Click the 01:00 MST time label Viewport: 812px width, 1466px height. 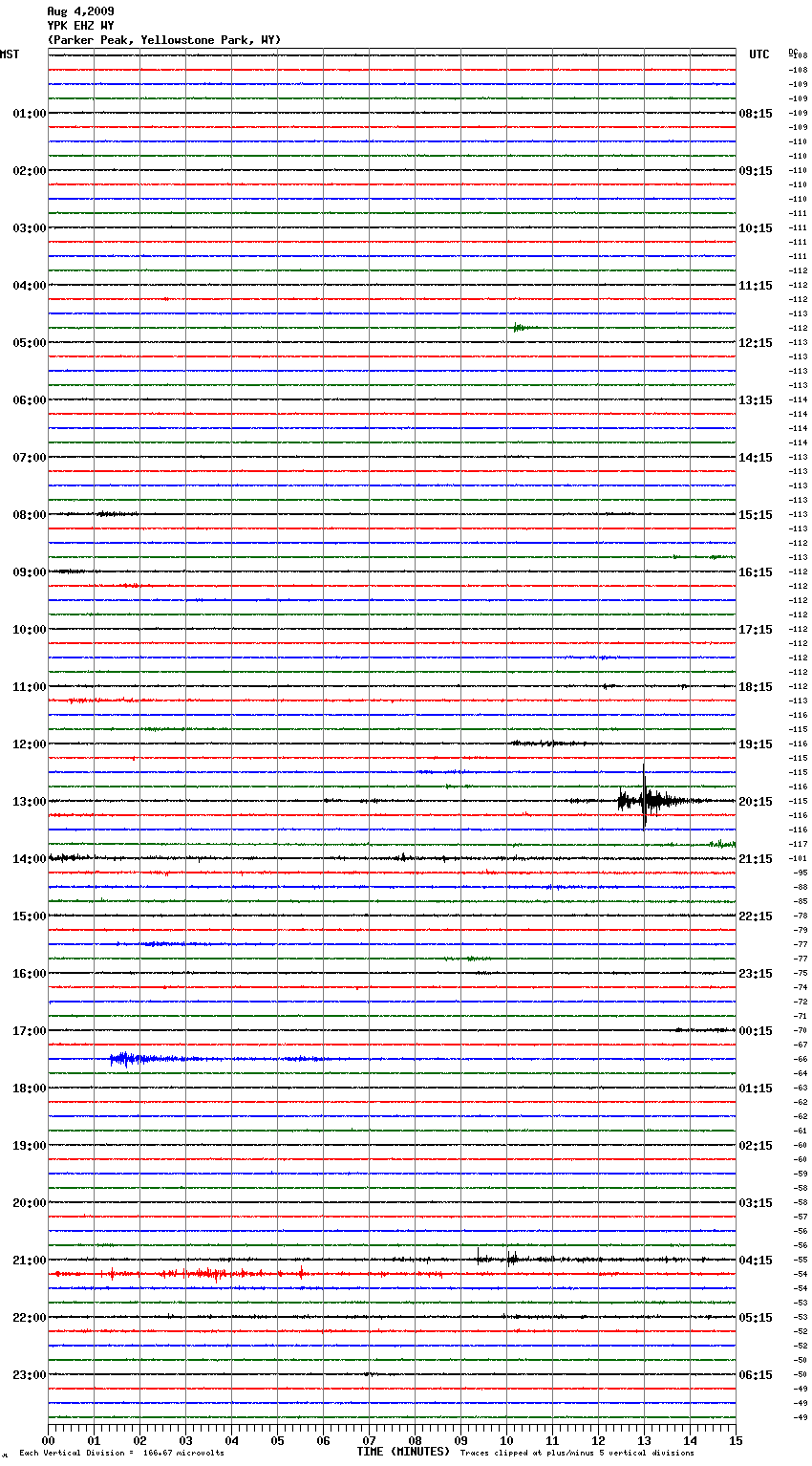click(30, 114)
